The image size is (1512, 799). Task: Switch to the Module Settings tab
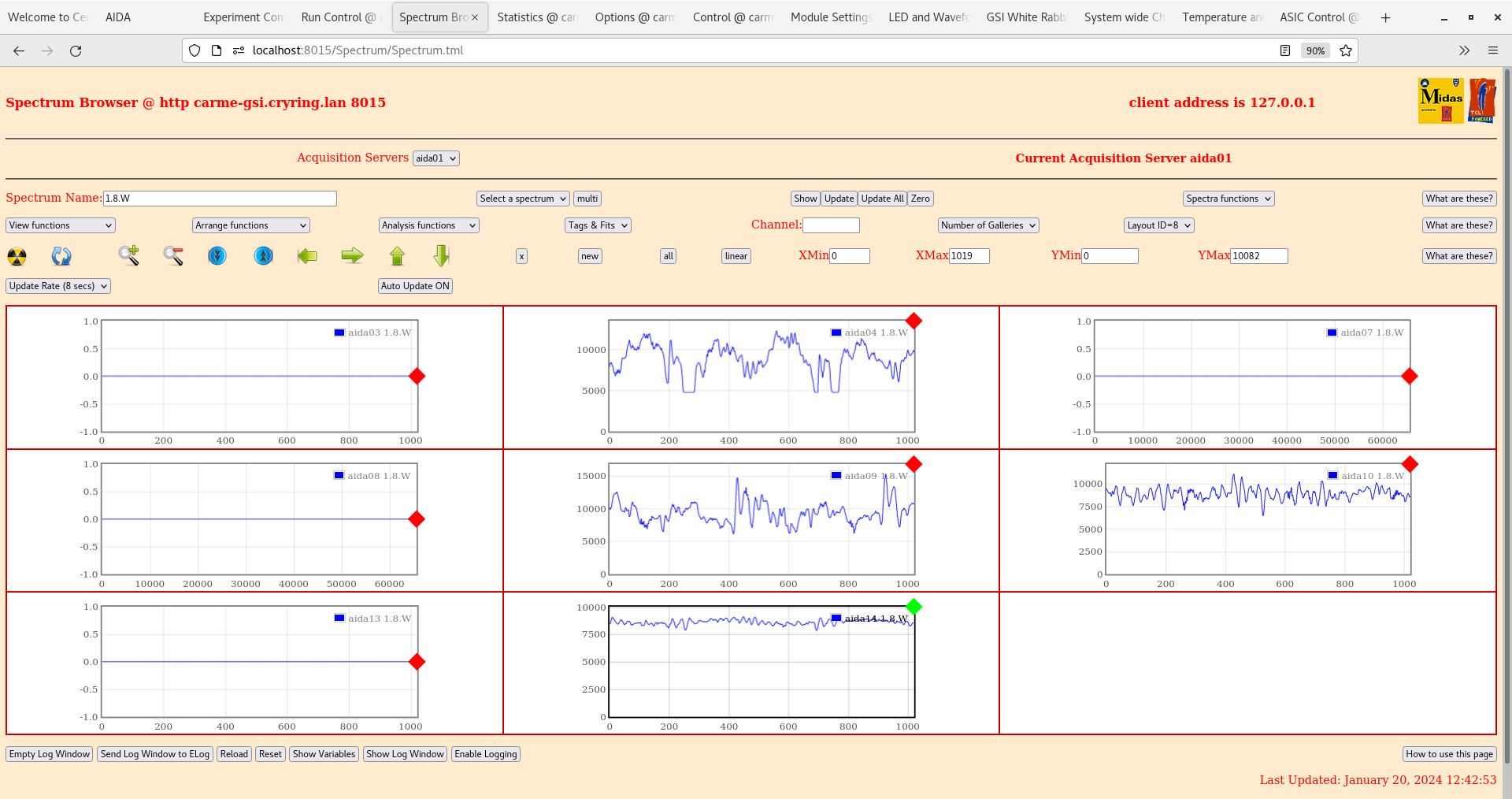[x=831, y=17]
